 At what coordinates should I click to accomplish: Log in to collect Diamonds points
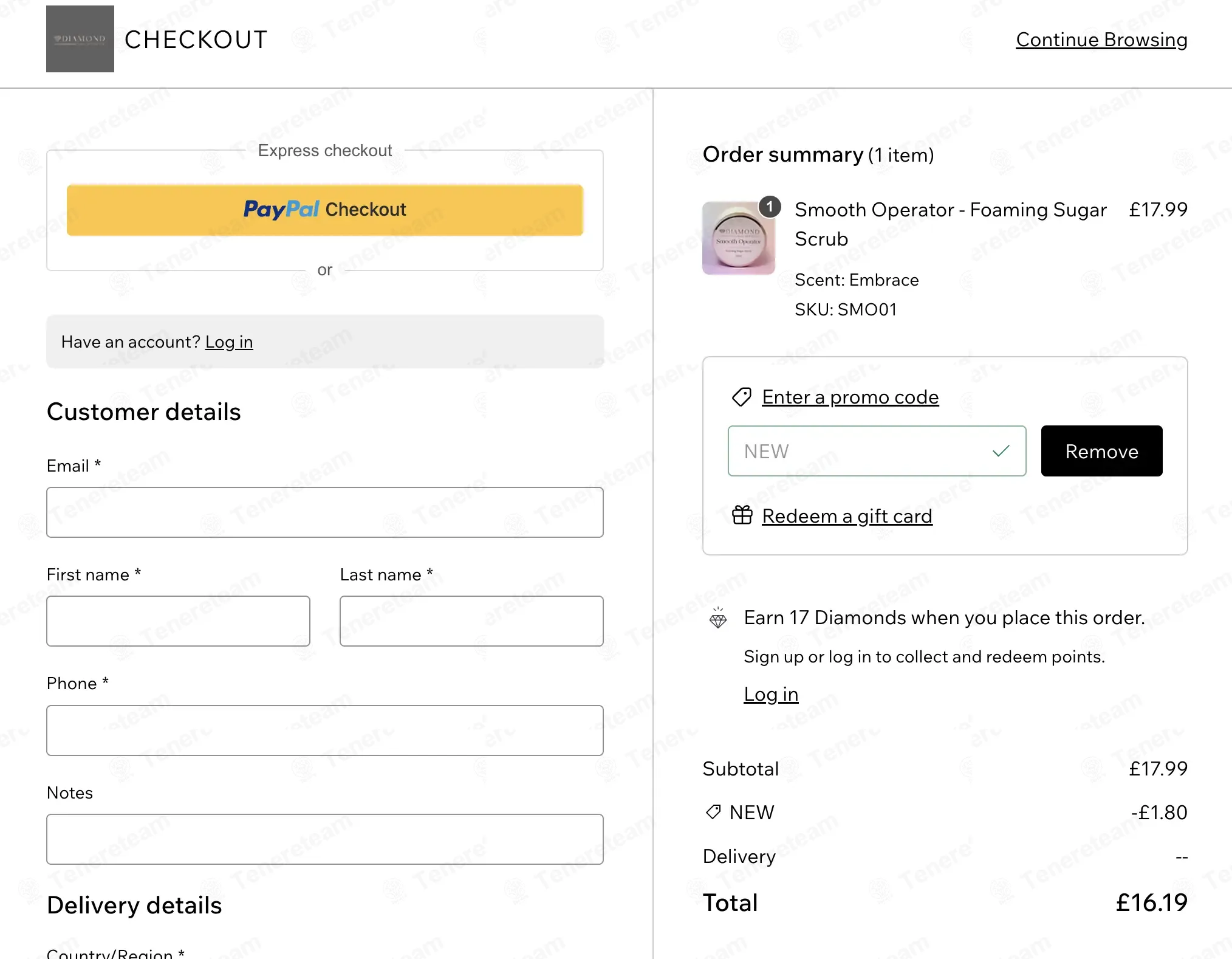tap(771, 694)
